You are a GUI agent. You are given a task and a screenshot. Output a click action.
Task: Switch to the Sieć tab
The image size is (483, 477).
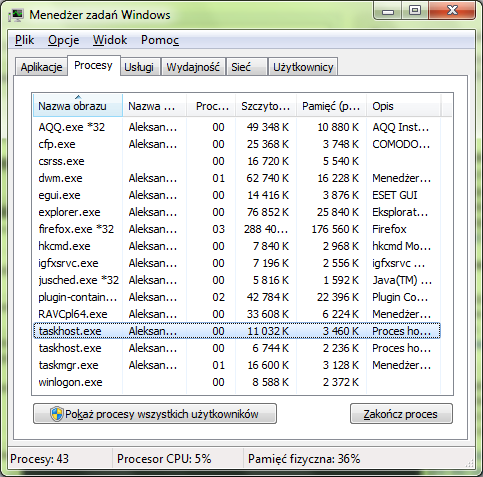(x=246, y=67)
